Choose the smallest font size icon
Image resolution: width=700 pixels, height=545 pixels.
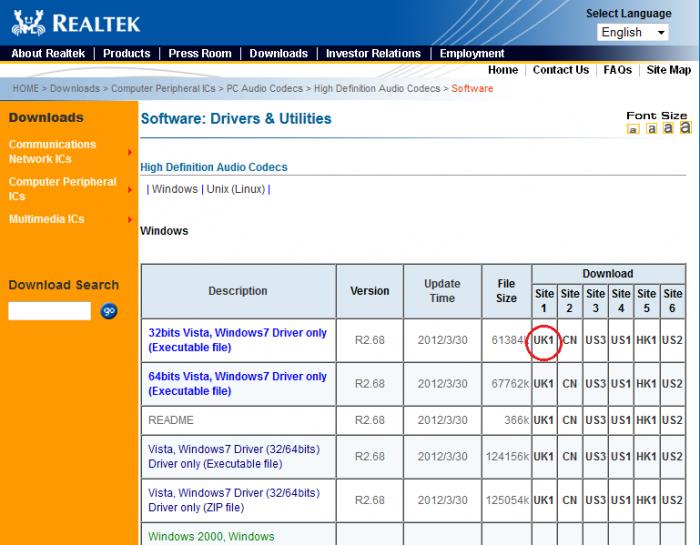(x=633, y=129)
